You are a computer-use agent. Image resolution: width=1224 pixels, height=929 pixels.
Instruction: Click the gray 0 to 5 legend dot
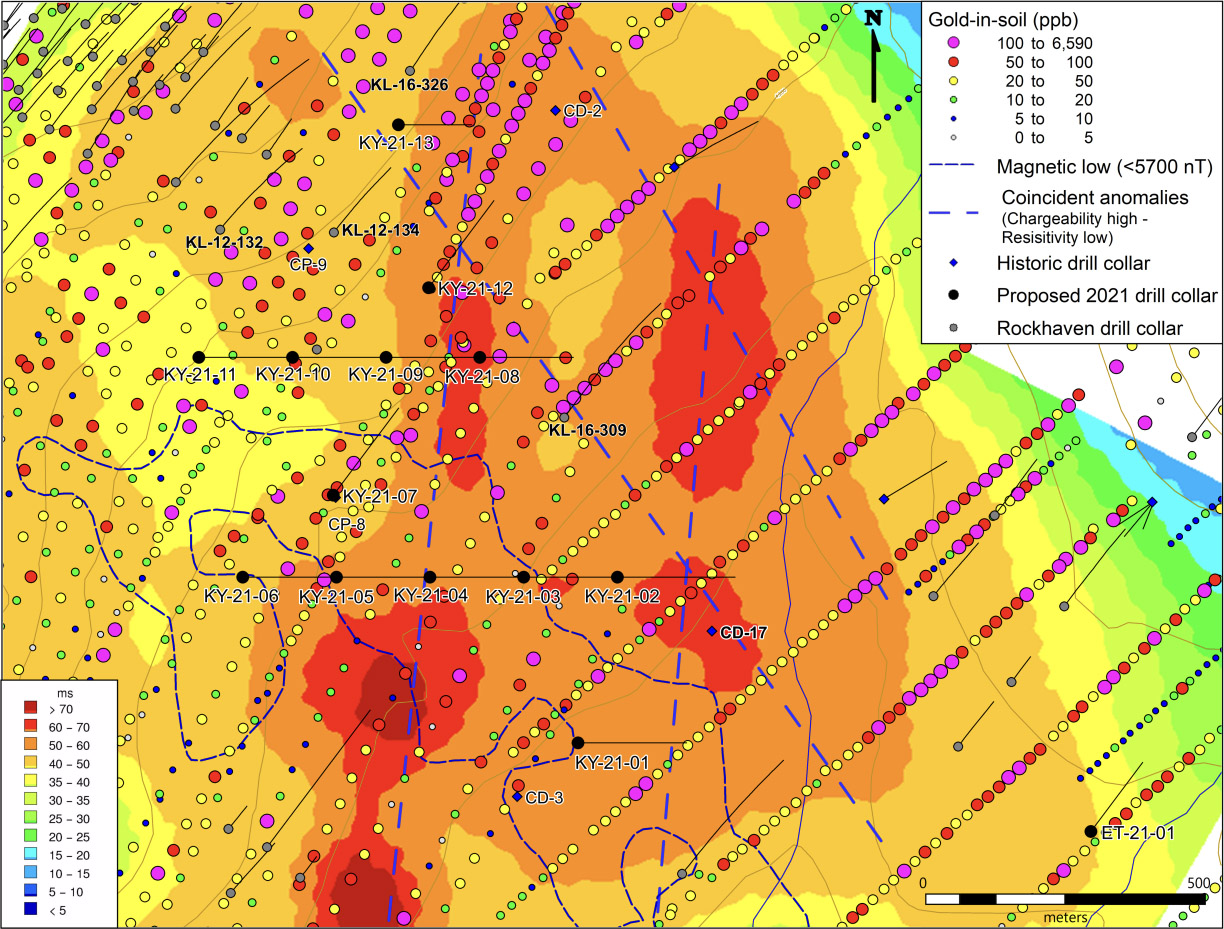click(x=952, y=137)
